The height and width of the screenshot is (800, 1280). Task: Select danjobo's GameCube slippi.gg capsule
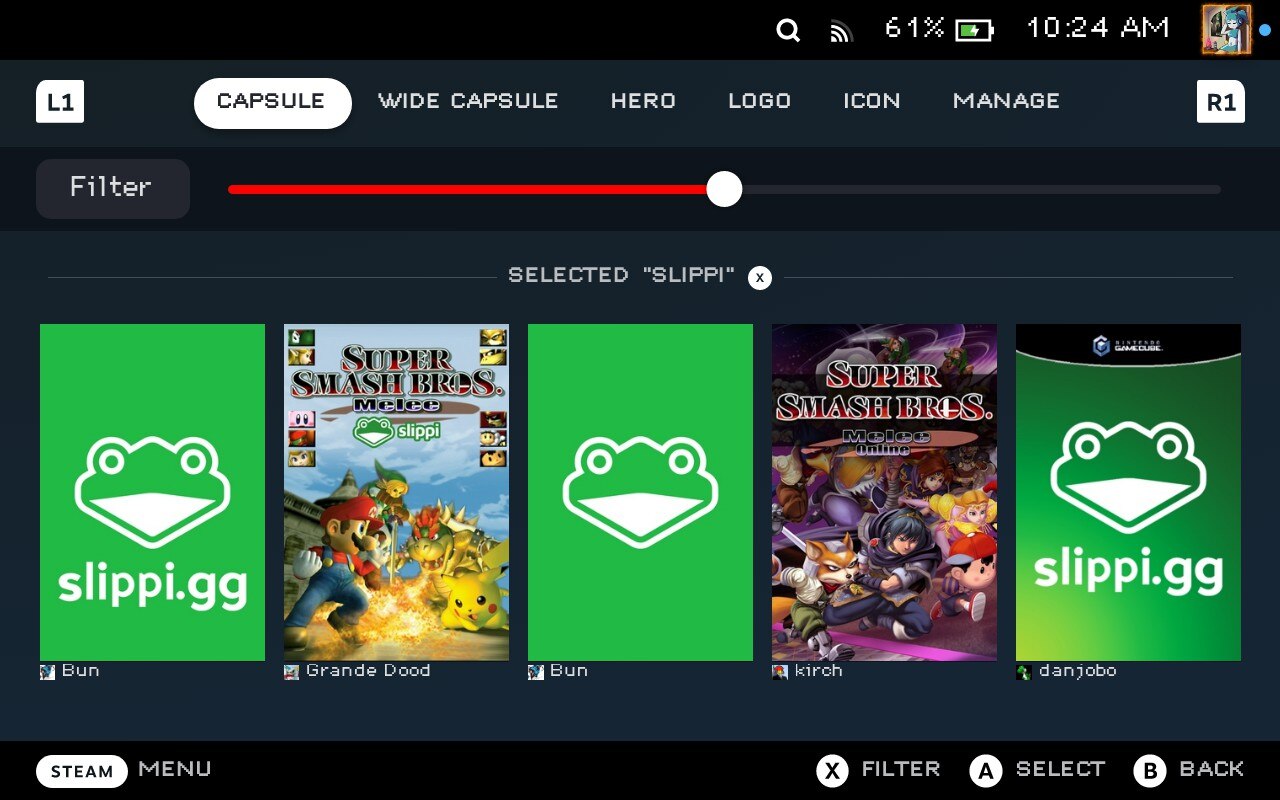(1128, 492)
